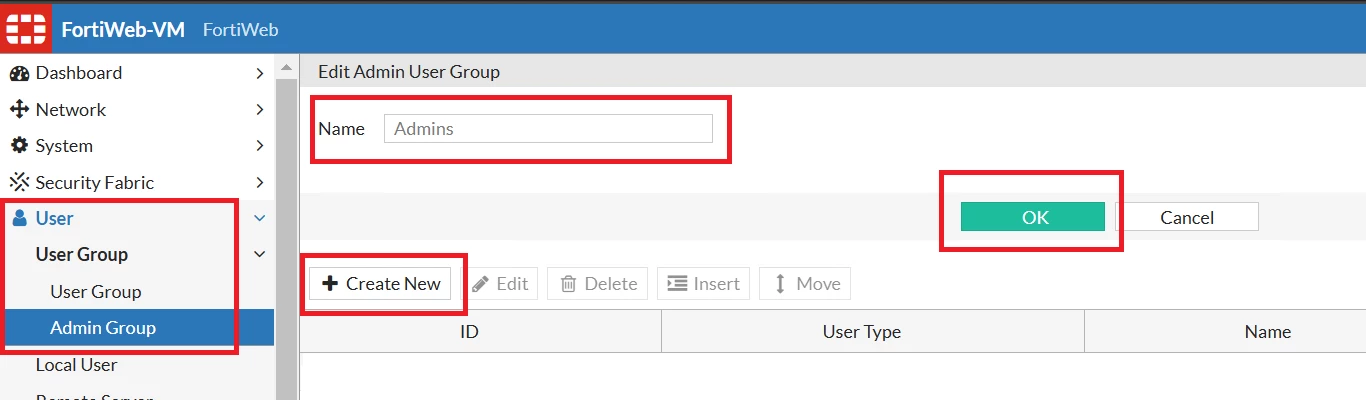1366x400 pixels.
Task: Expand Network with its chevron
Action: [x=259, y=109]
